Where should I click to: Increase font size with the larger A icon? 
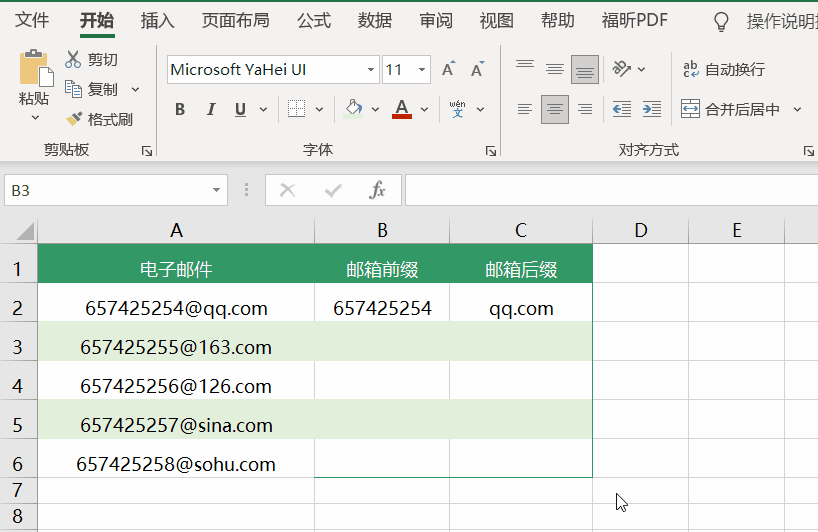click(448, 70)
